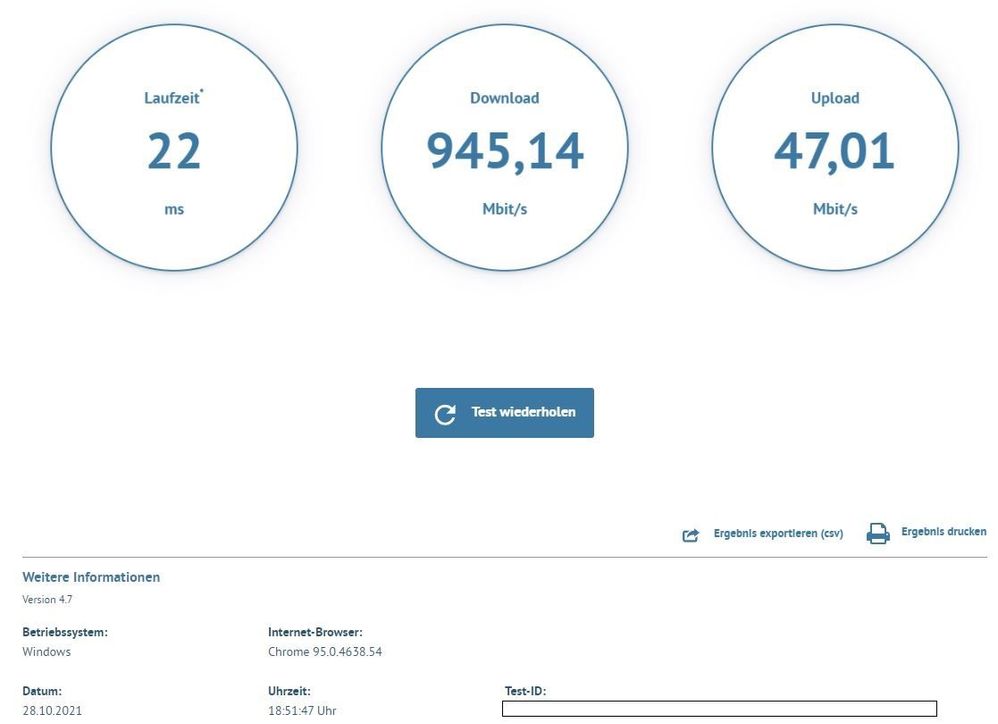Select the Upload value 47,01

click(834, 151)
